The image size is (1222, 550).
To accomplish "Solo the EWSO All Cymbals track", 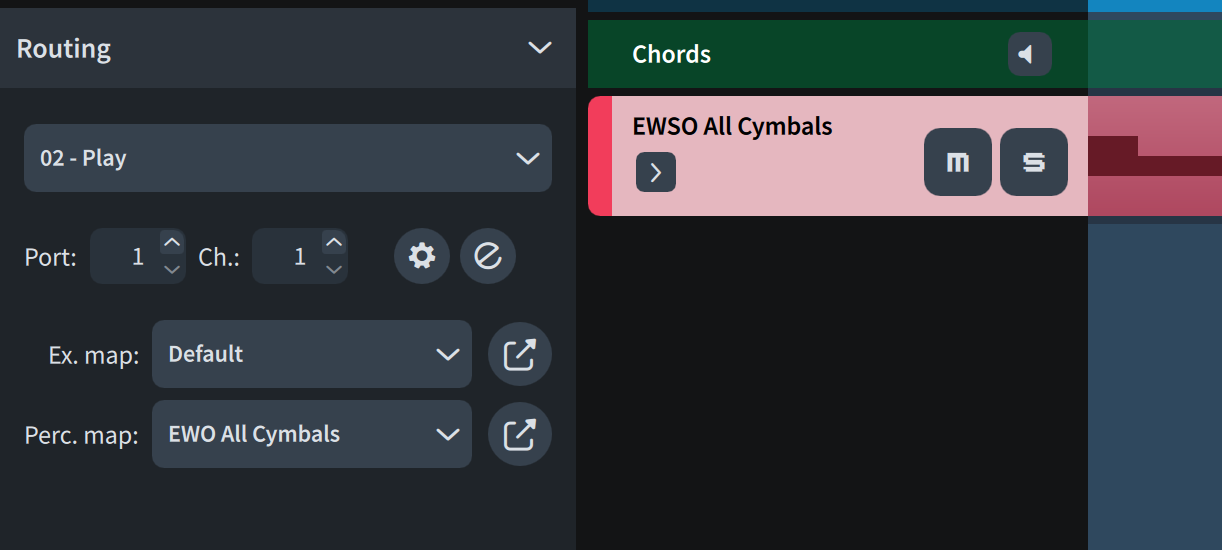I will [1033, 162].
